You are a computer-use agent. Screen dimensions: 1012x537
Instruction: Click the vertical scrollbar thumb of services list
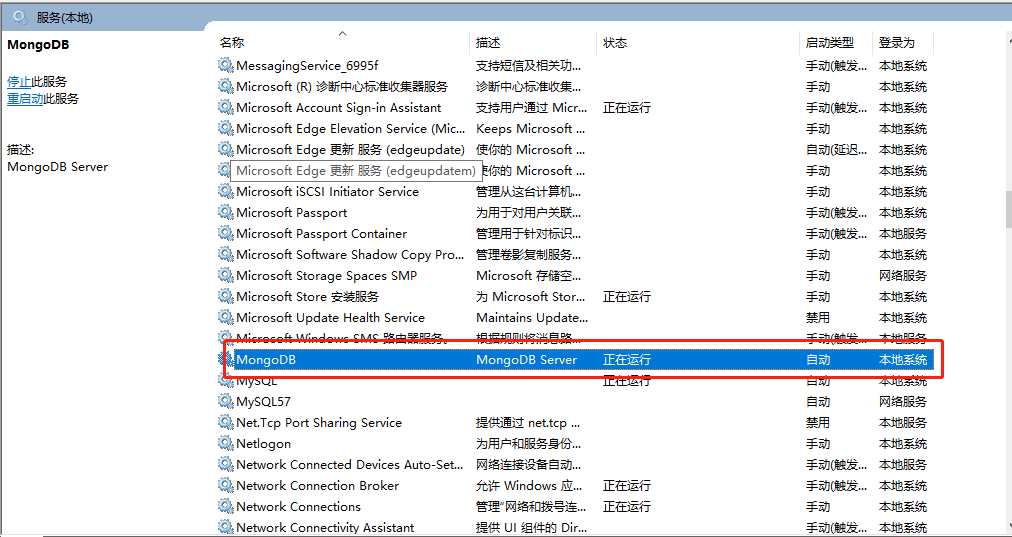[x=1008, y=209]
